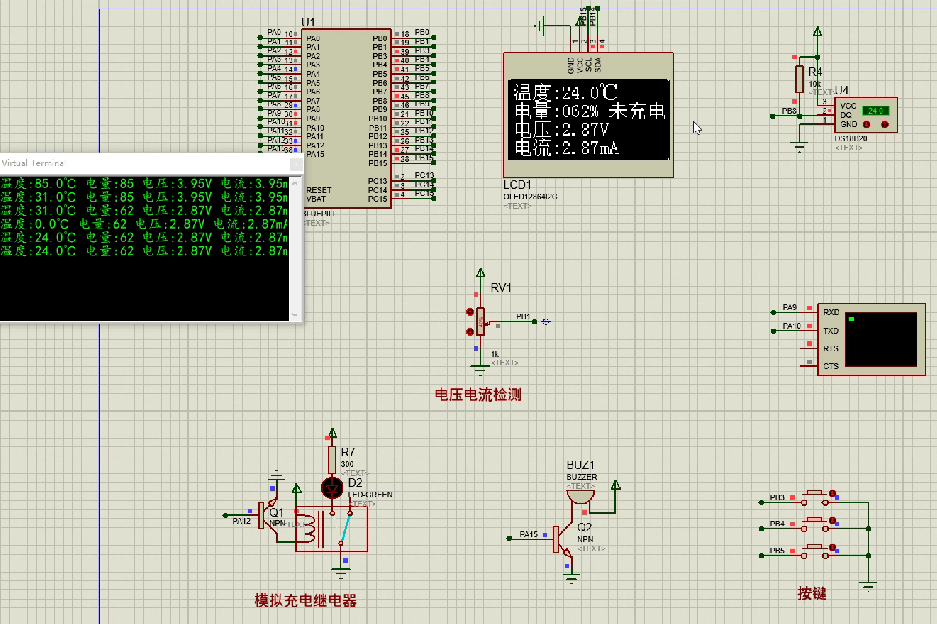Click right red temperature button on DS18B20 sensor

click(883, 126)
